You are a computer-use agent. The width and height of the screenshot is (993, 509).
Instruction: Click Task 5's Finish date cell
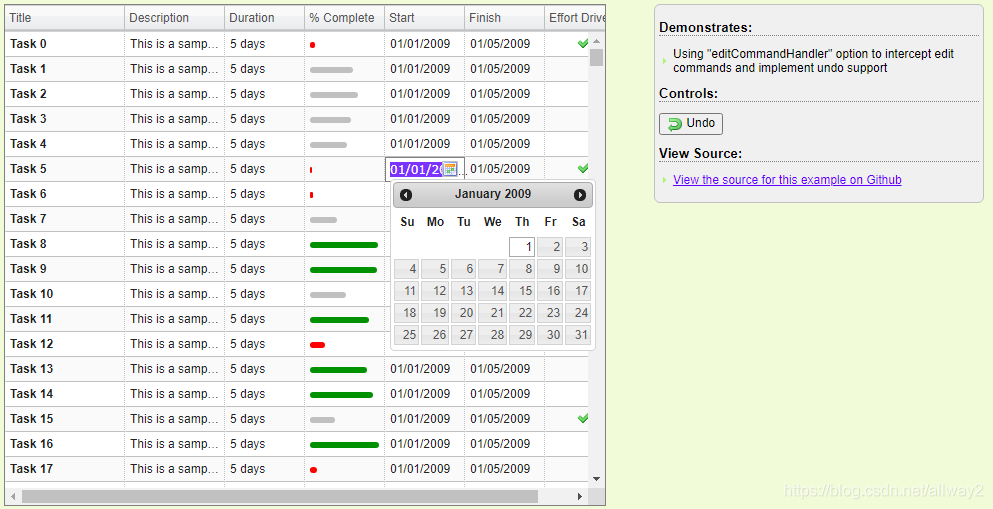504,168
